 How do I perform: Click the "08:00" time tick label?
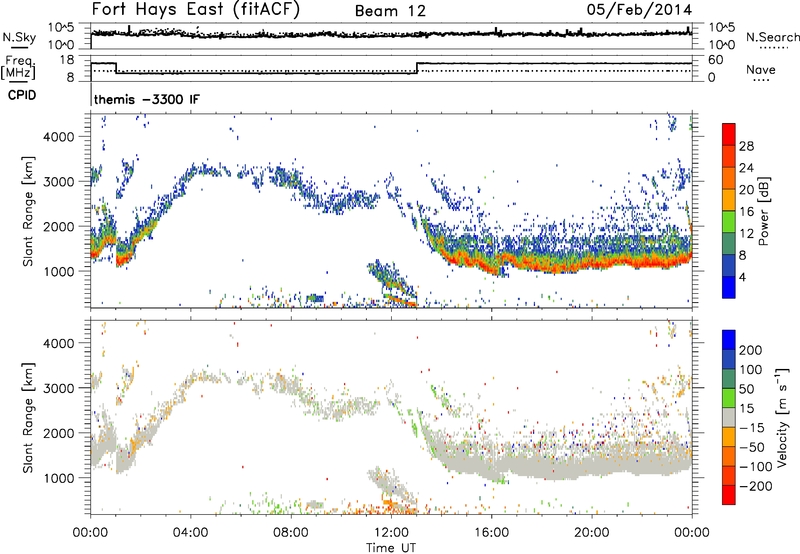(291, 533)
